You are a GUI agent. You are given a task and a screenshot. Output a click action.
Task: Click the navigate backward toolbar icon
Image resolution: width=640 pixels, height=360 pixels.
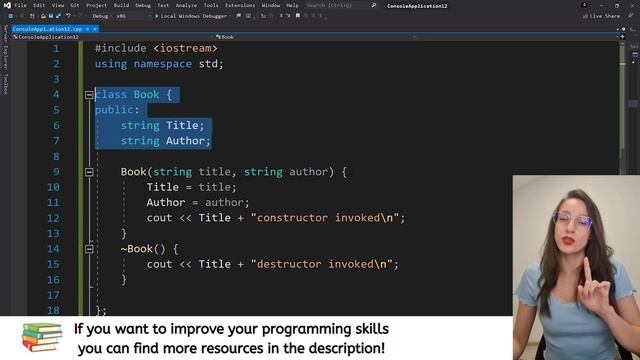click(x=11, y=16)
